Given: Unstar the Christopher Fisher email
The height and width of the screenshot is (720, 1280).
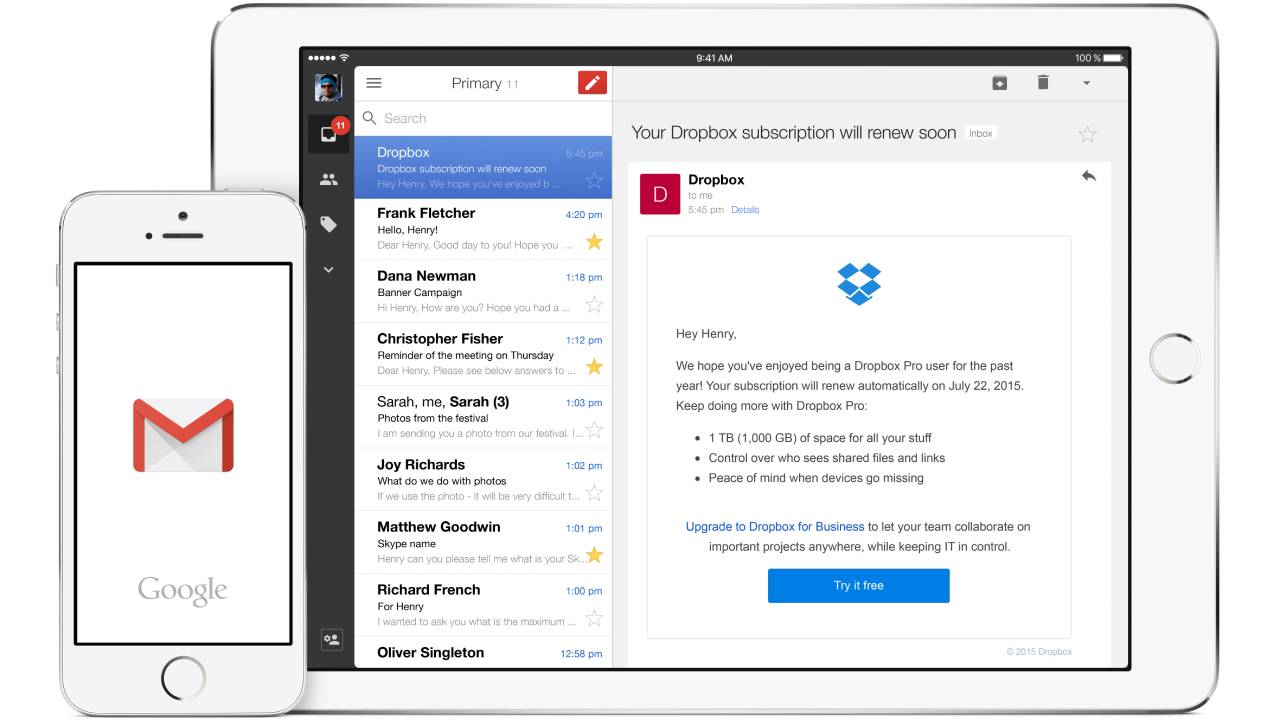Looking at the screenshot, I should (594, 367).
